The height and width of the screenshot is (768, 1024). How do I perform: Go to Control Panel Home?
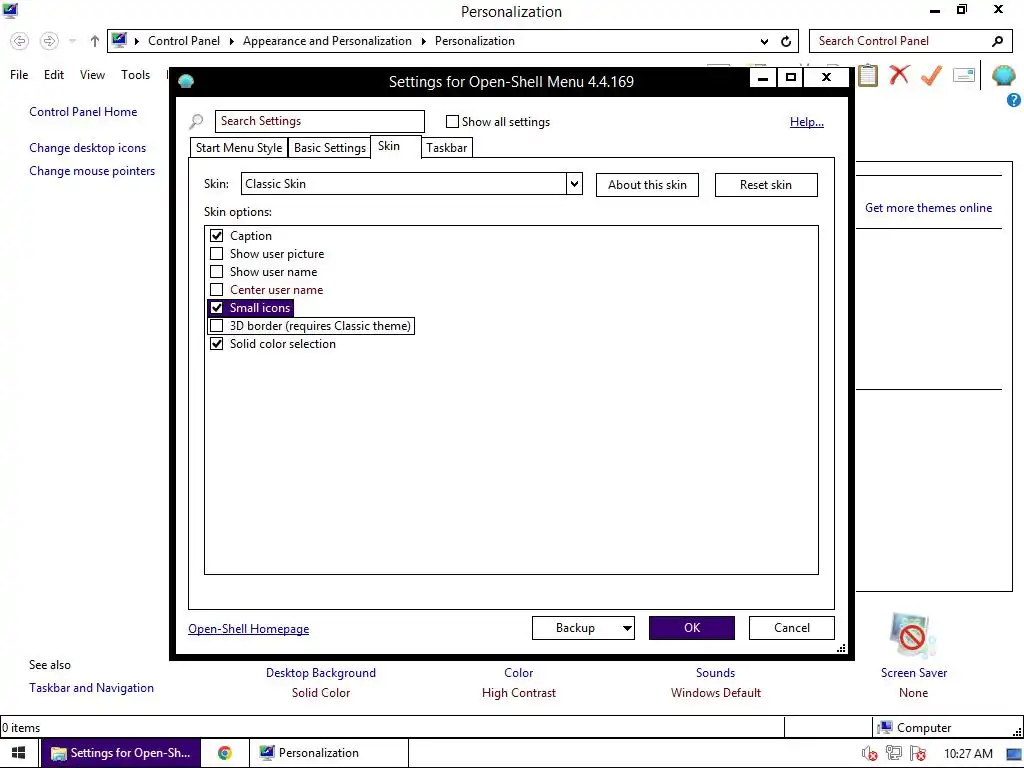point(83,112)
